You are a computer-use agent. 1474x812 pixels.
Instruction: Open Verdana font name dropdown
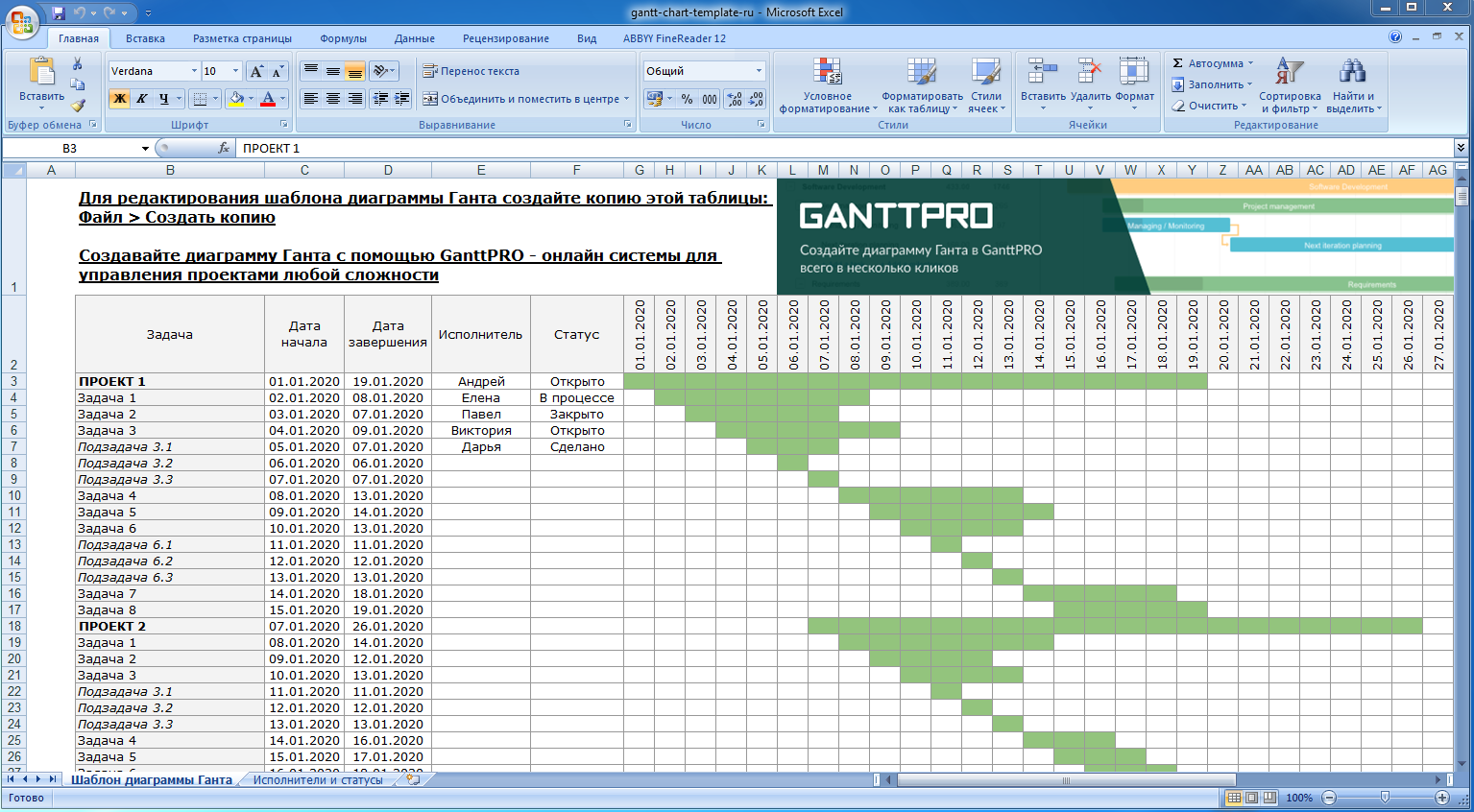194,71
